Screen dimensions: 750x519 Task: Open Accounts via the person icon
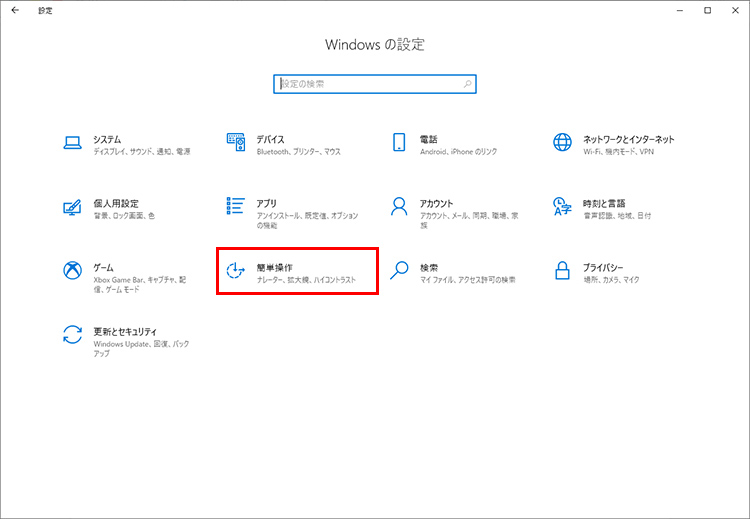[x=399, y=207]
